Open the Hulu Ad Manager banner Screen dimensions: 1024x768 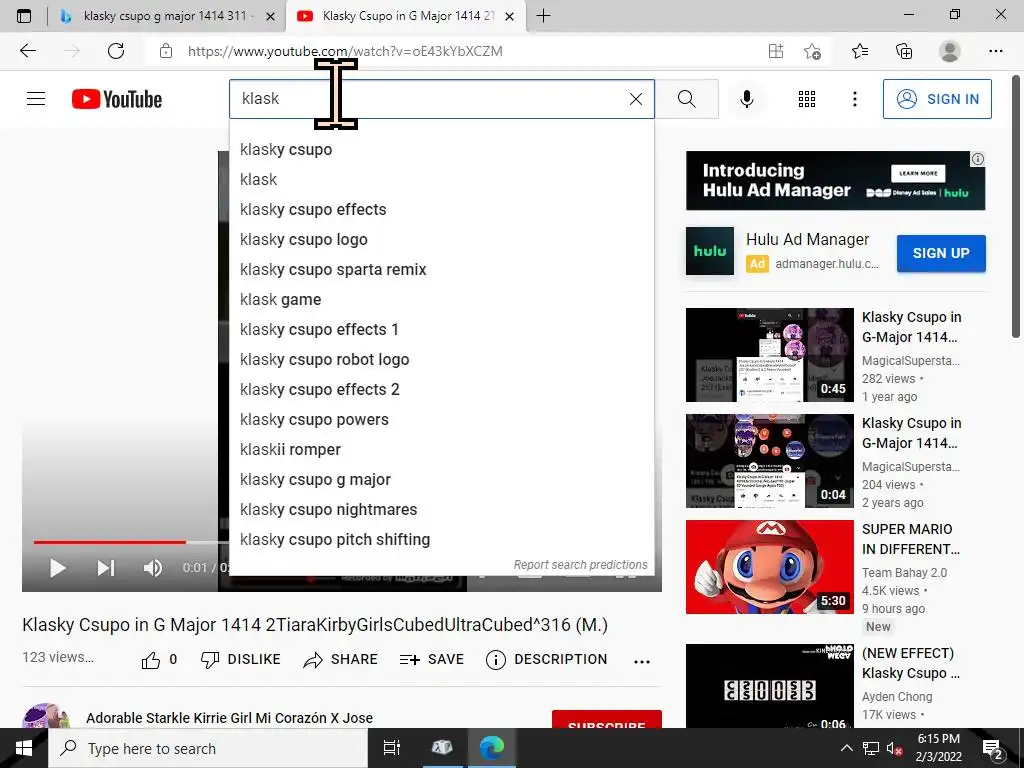coord(835,181)
